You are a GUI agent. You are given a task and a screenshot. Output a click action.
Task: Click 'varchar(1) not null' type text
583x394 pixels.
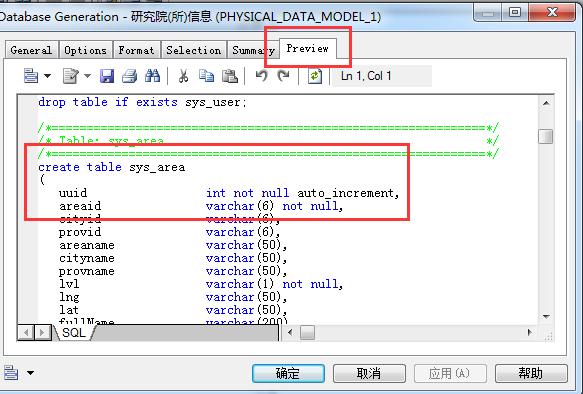pyautogui.click(x=274, y=284)
